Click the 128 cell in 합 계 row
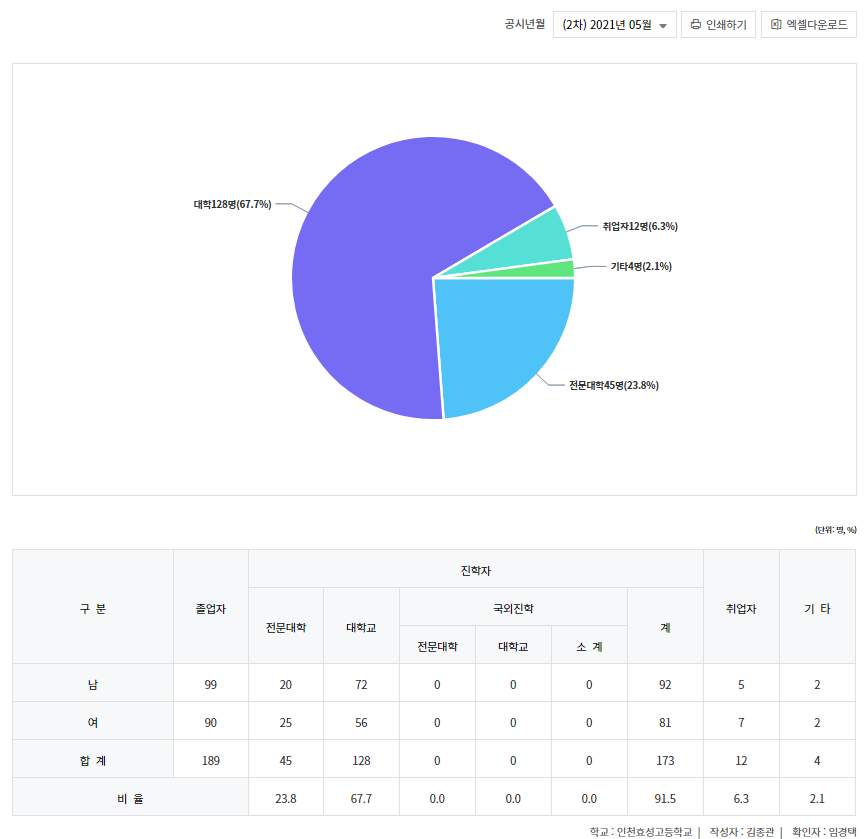864x839 pixels. pos(361,759)
